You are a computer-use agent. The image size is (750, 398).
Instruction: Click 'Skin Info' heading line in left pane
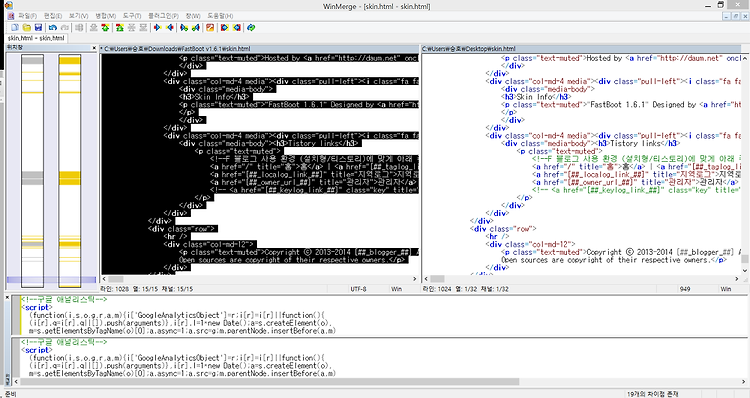click(x=215, y=97)
